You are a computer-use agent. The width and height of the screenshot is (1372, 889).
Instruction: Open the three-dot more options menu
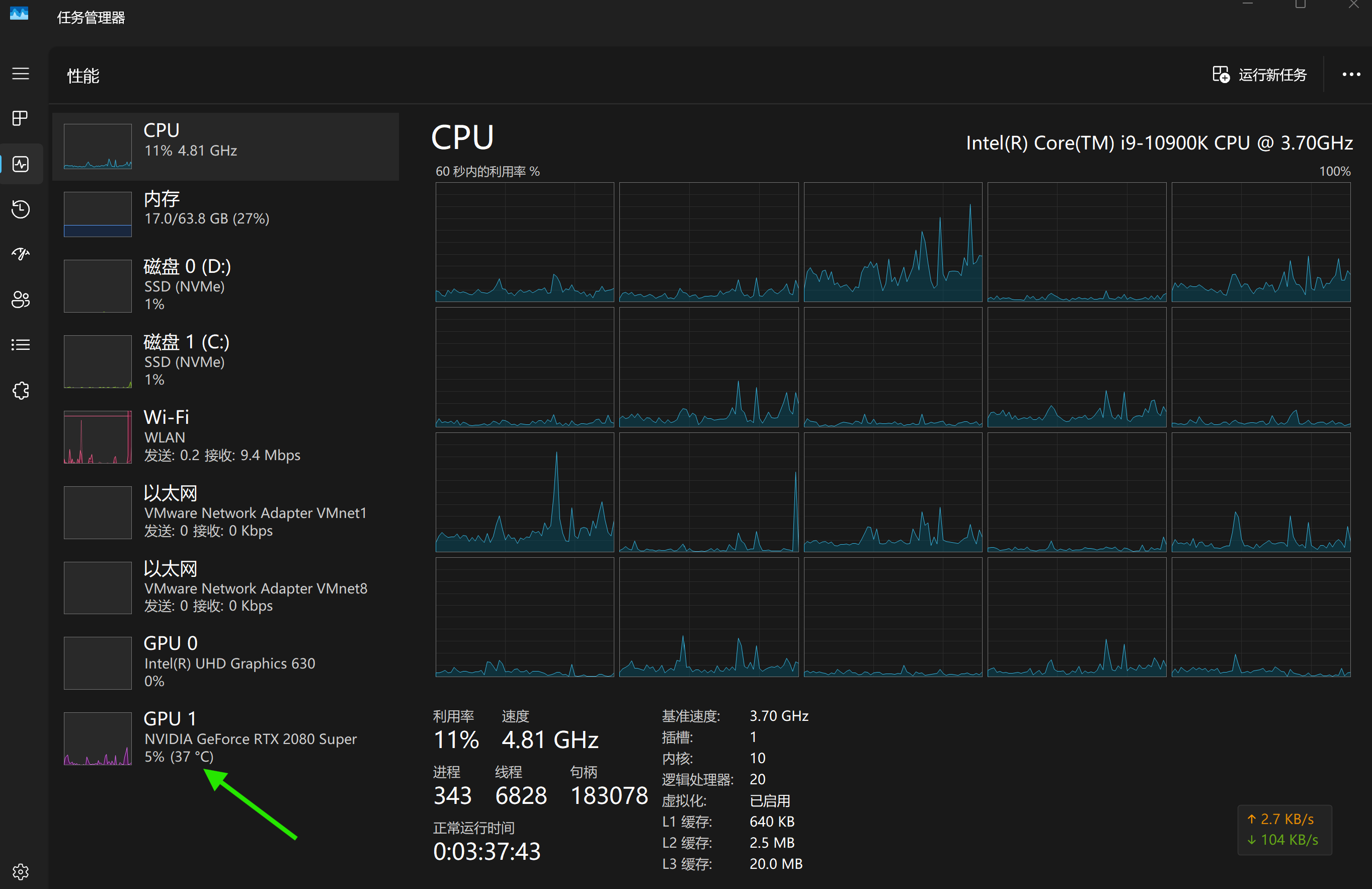(1351, 75)
